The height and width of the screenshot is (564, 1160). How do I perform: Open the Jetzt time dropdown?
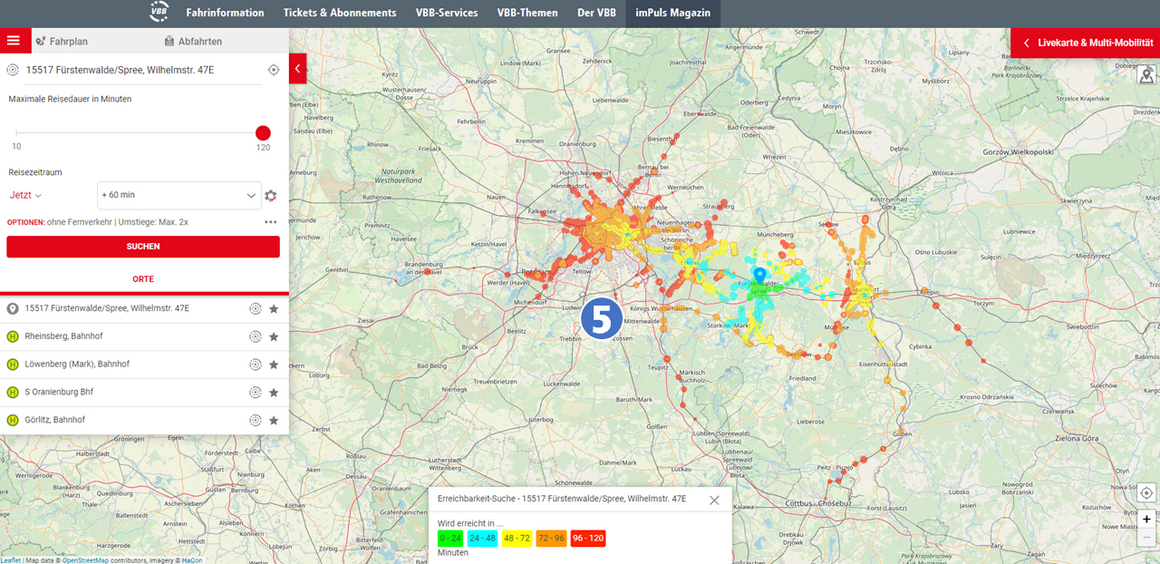click(25, 195)
